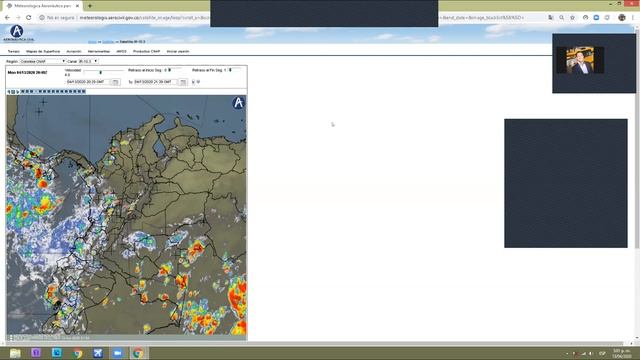Screen dimensions: 640x360
Task: Open the Mapas de Superficie menu
Action: (43, 51)
